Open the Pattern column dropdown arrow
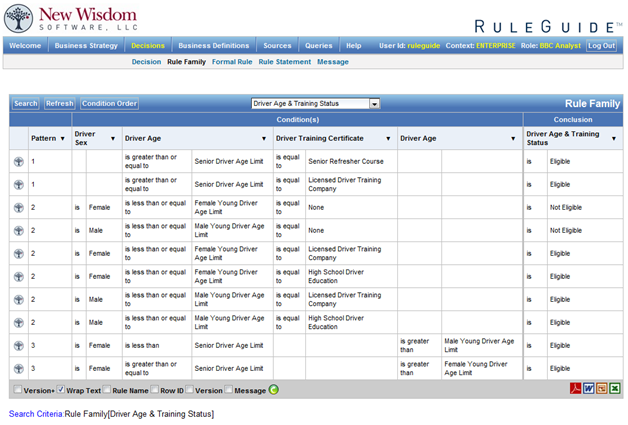 pos(62,139)
